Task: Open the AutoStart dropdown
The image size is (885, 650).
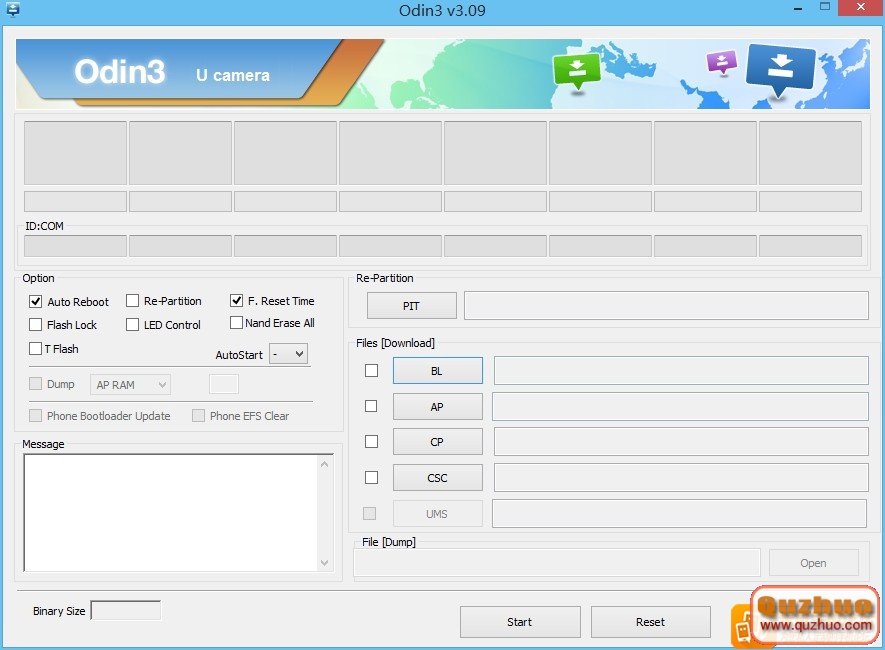Action: [x=289, y=354]
